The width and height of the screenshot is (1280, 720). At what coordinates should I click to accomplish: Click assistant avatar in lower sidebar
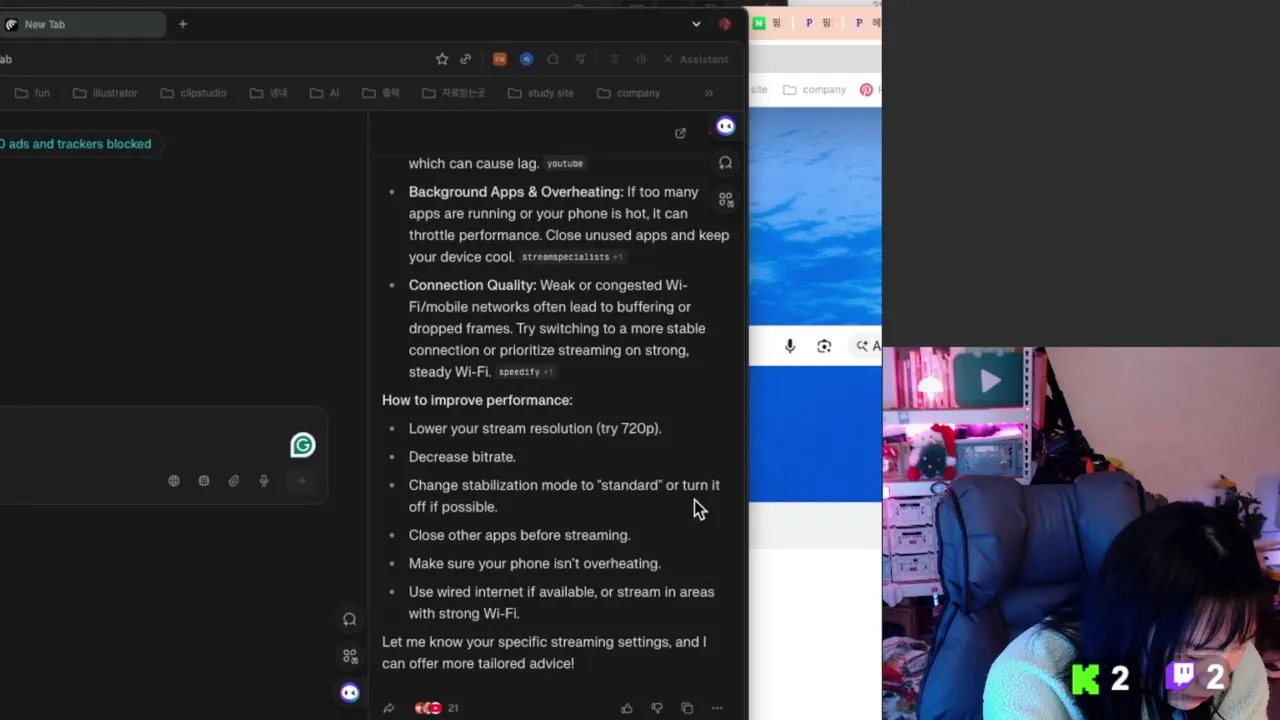pyautogui.click(x=350, y=692)
